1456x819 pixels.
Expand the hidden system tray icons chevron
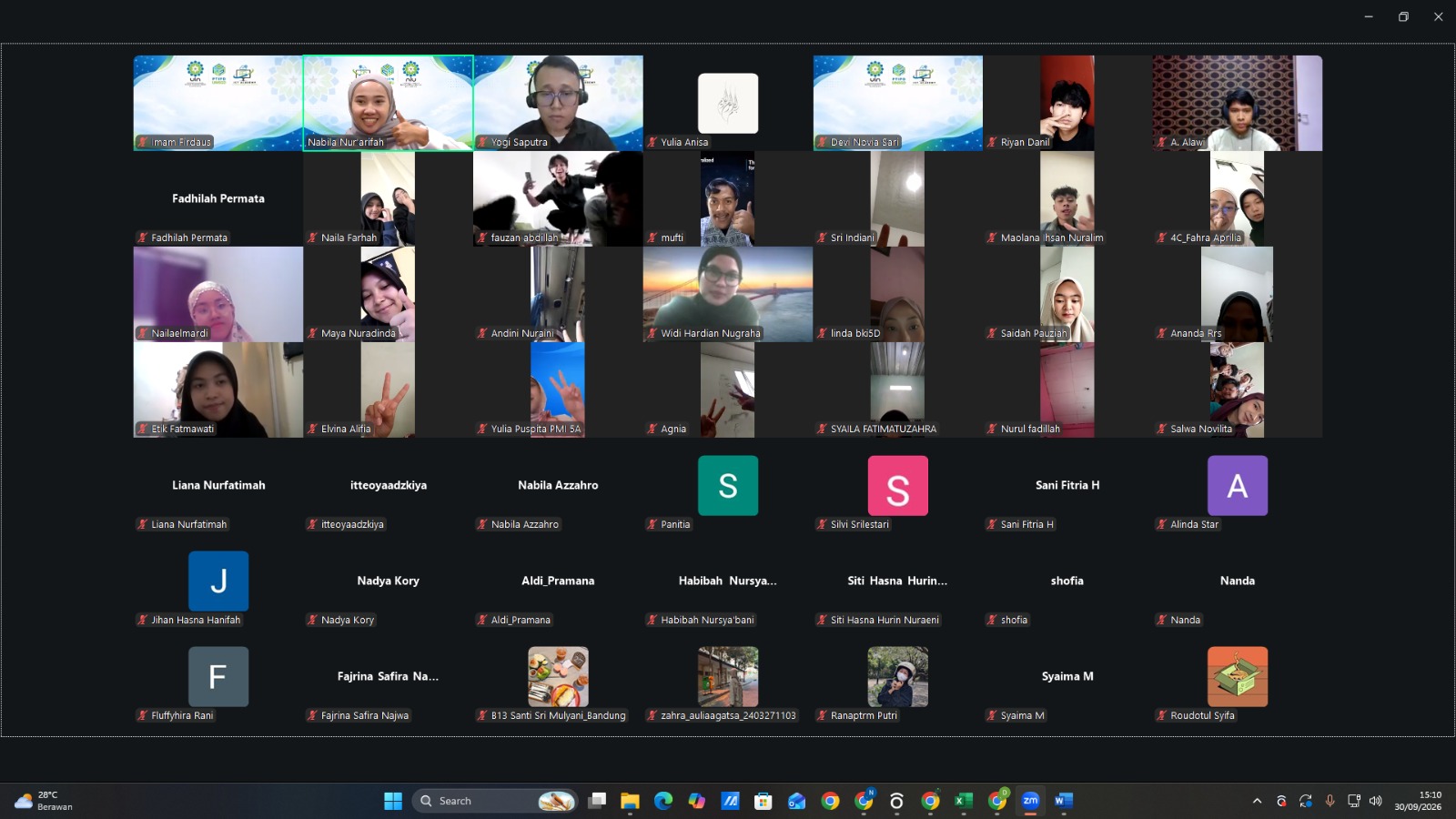pyautogui.click(x=1258, y=801)
